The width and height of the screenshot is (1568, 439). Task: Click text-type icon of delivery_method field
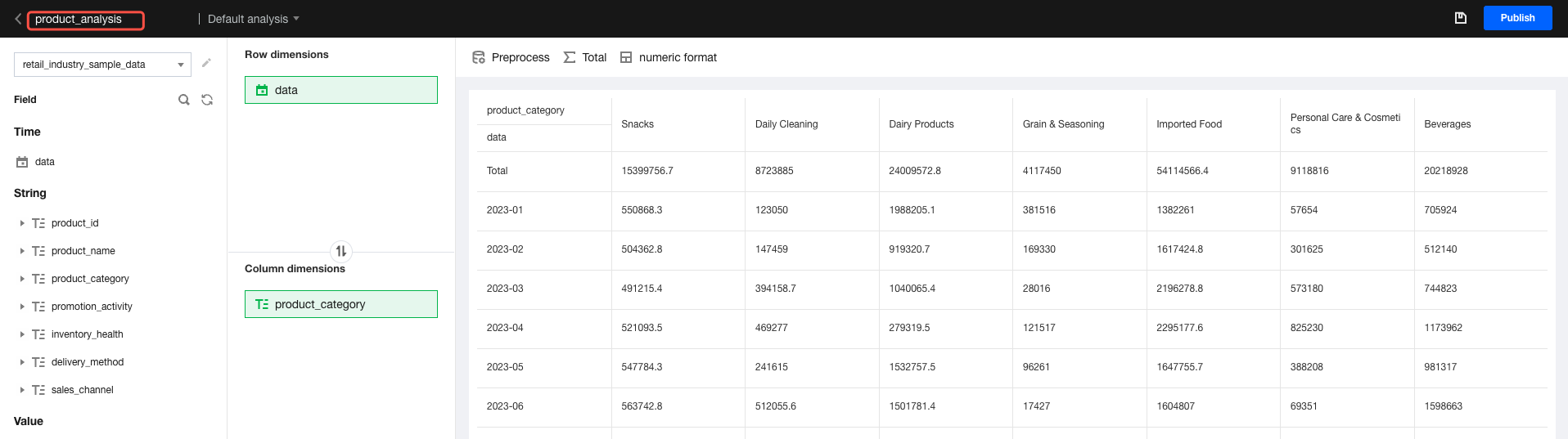[38, 362]
